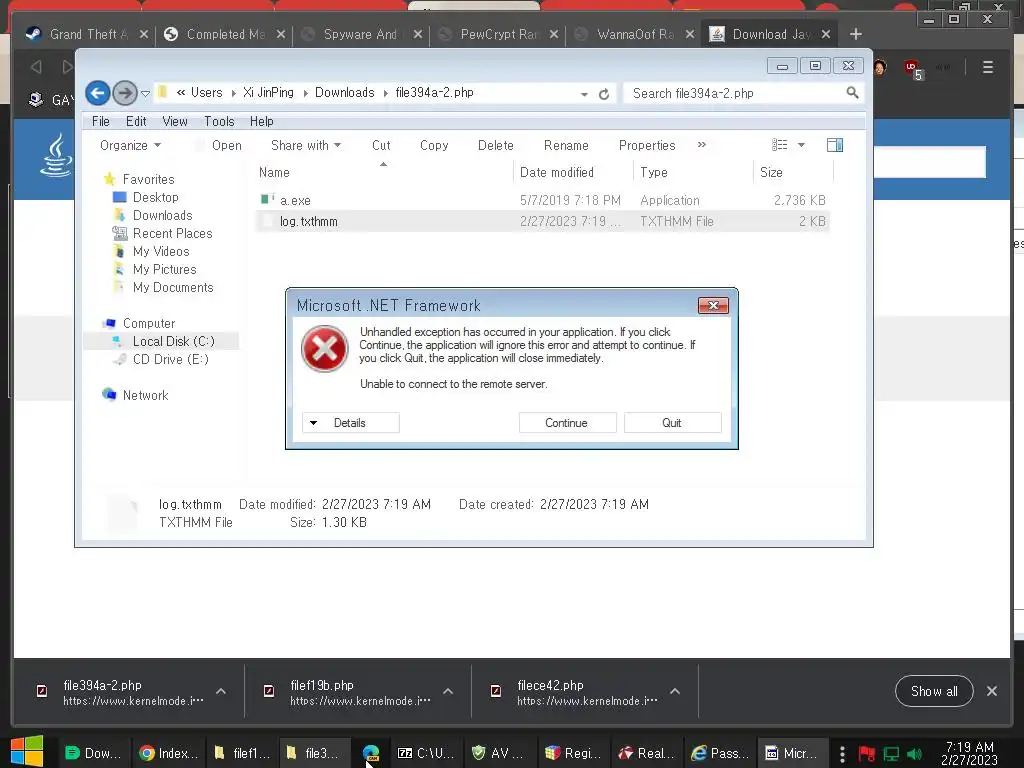This screenshot has width=1024, height=768.
Task: Close the Microsoft .NET Framework dialog
Action: [713, 306]
